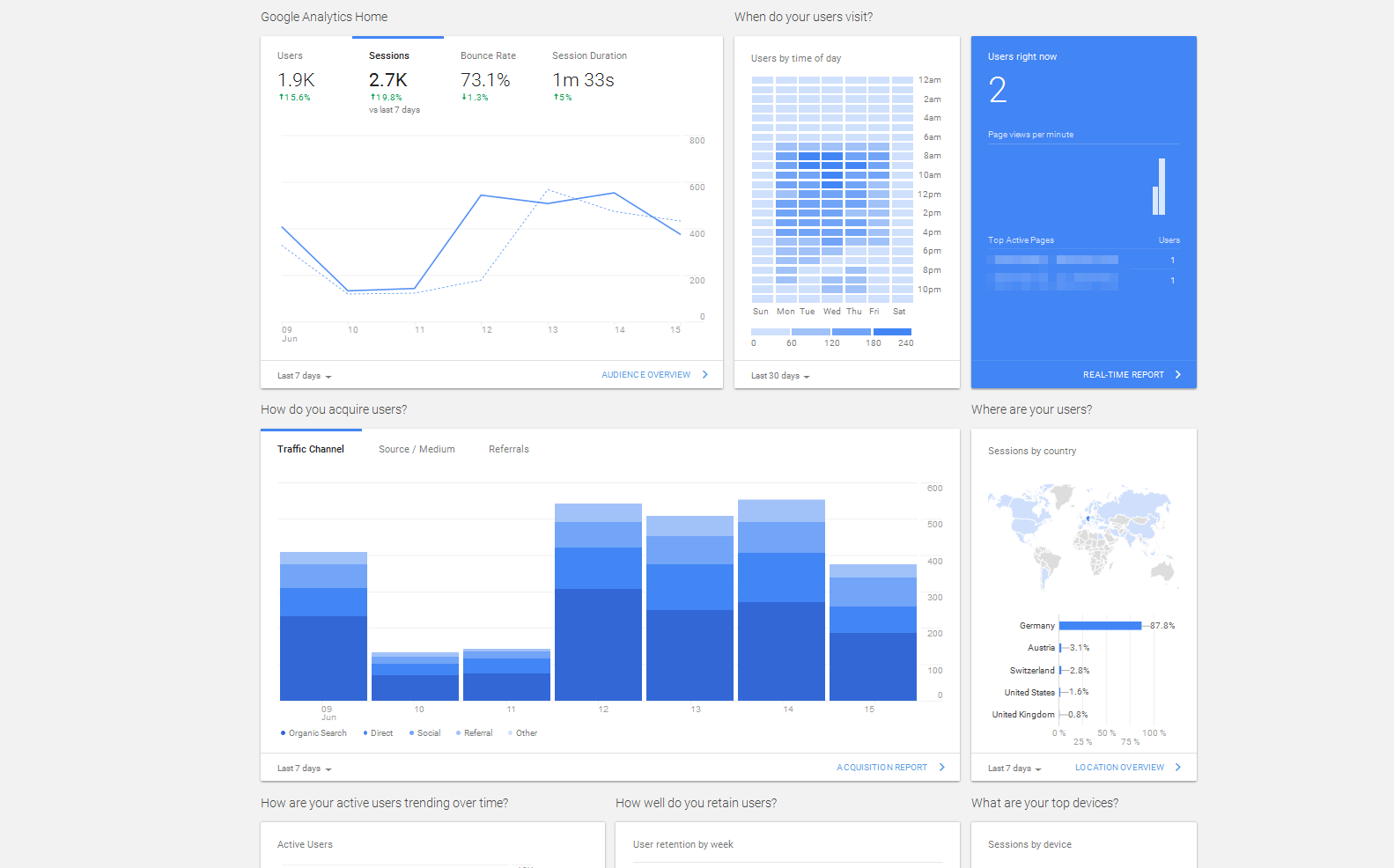Screen dimensions: 1394x868
Task: Click the Users 1.9K value
Action: pyautogui.click(x=296, y=80)
